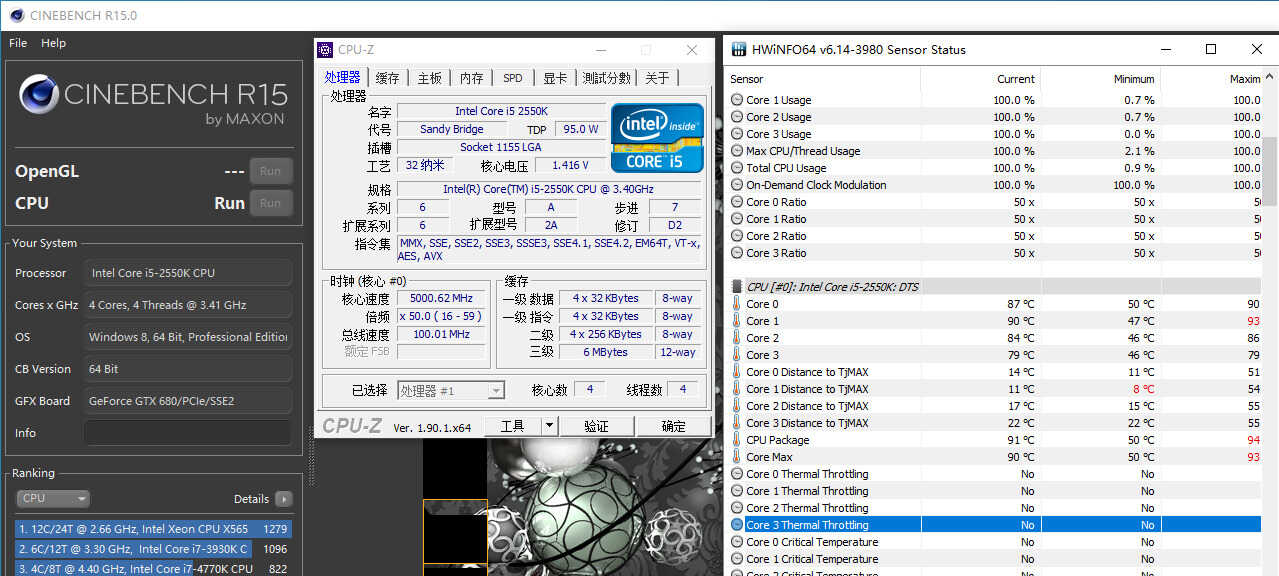
Task: Click the 工具 button in CPU-Z
Action: pos(512,426)
